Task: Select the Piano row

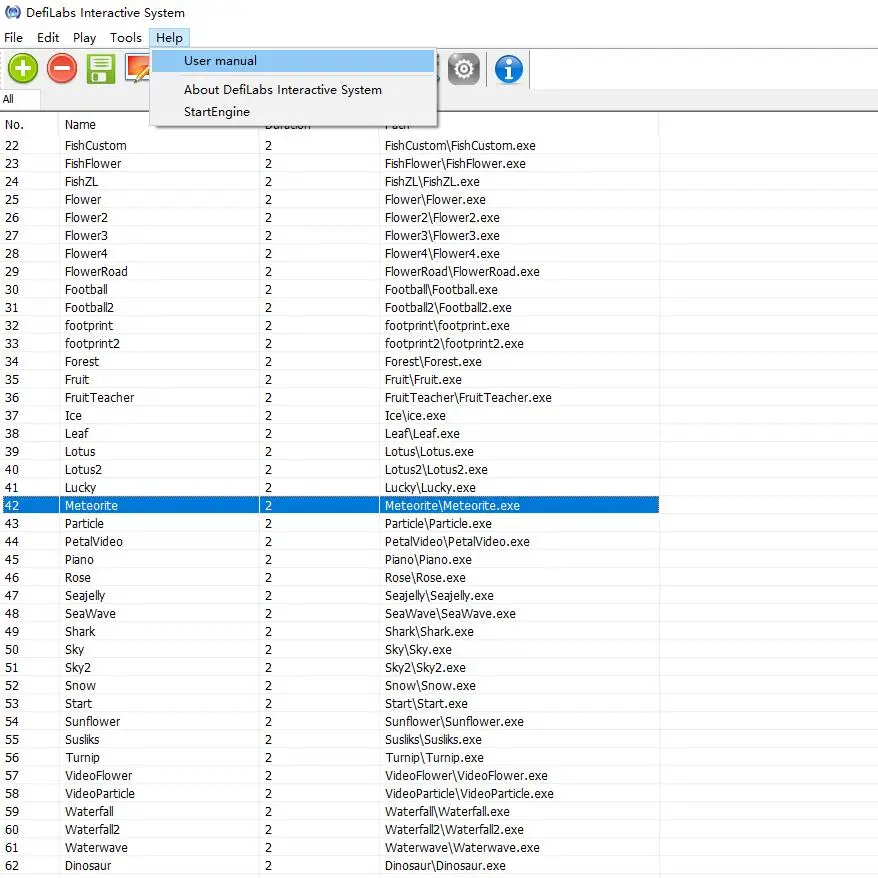Action: click(x=330, y=559)
